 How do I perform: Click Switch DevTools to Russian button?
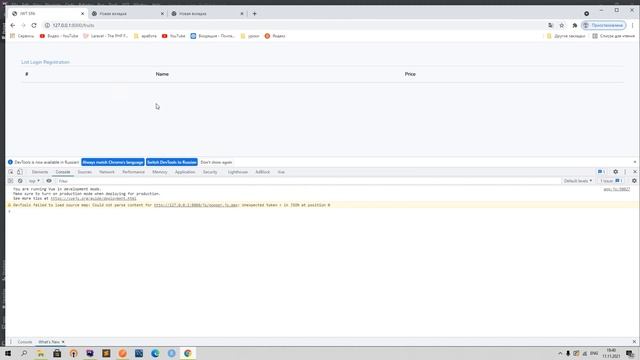(x=172, y=162)
